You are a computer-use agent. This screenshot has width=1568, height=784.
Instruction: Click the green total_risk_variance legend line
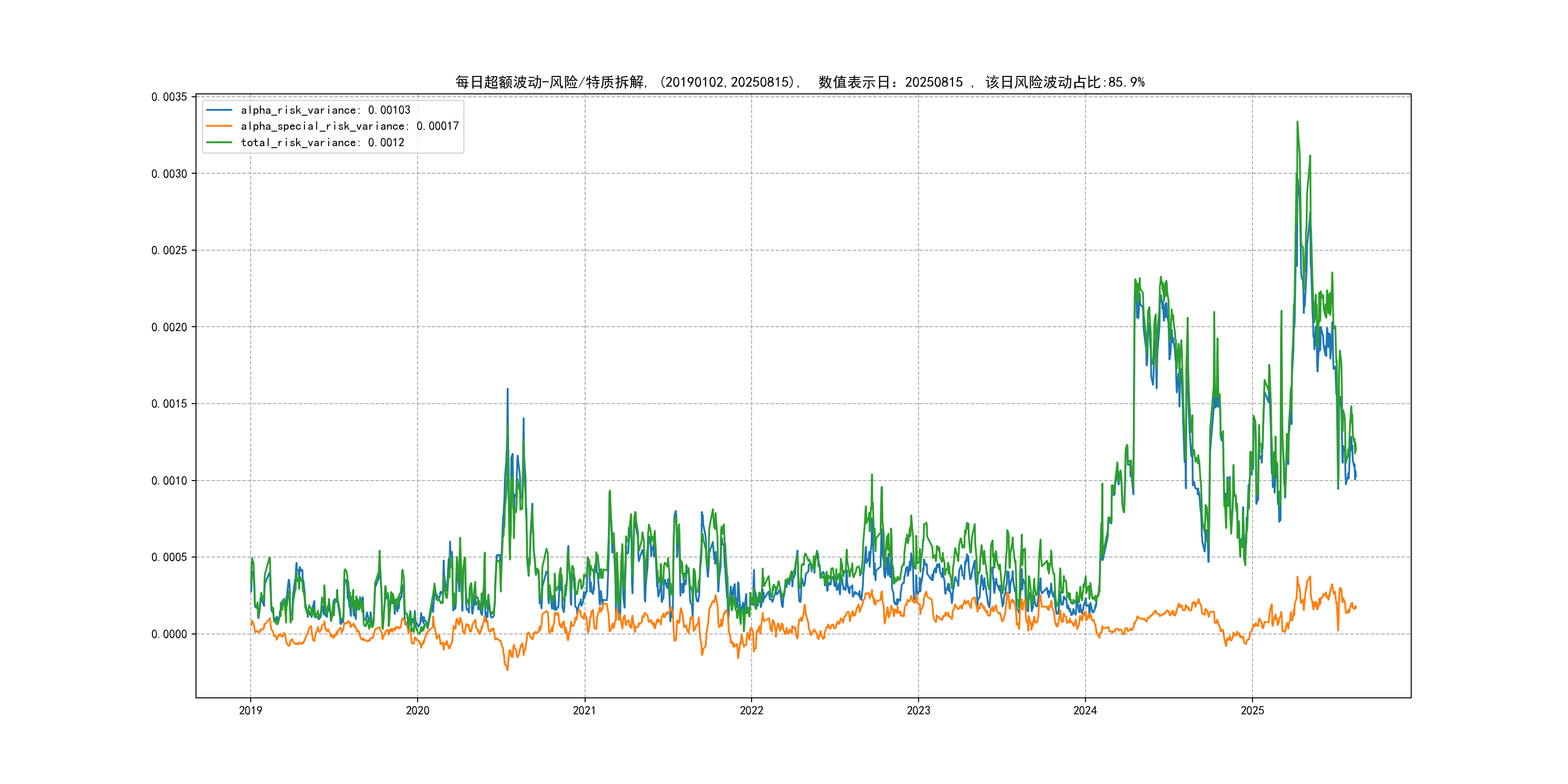pos(219,142)
